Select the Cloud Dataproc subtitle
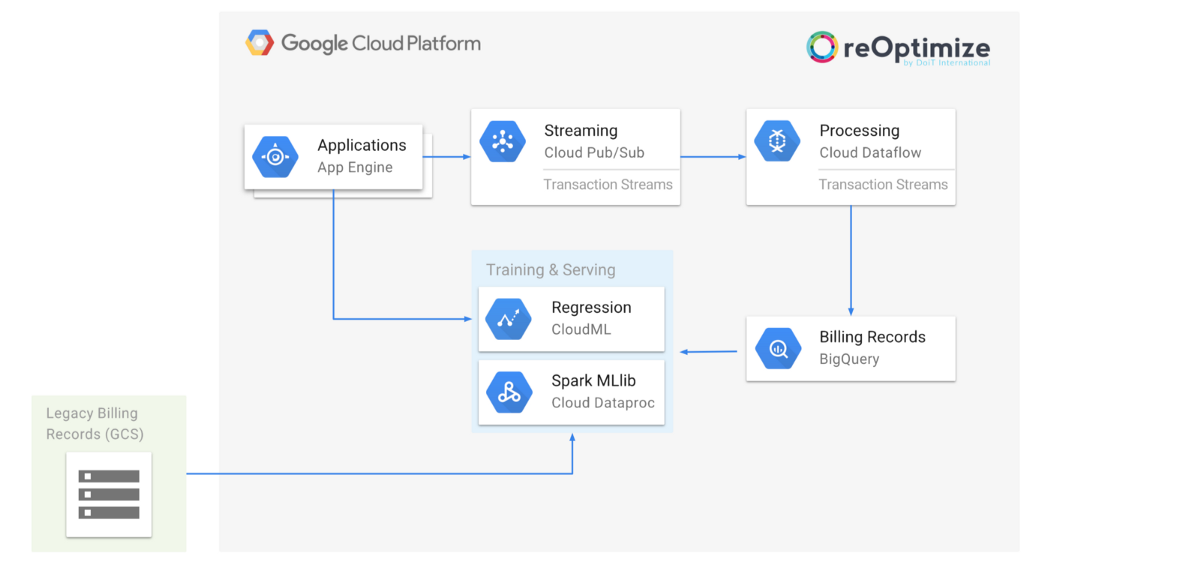Screen dimensions: 1200x564 pyautogui.click(x=603, y=403)
